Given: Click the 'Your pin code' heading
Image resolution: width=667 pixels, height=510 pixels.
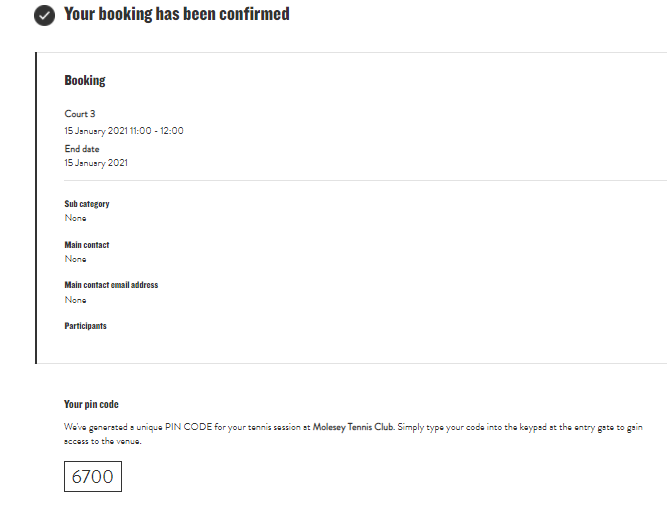Looking at the screenshot, I should point(91,404).
